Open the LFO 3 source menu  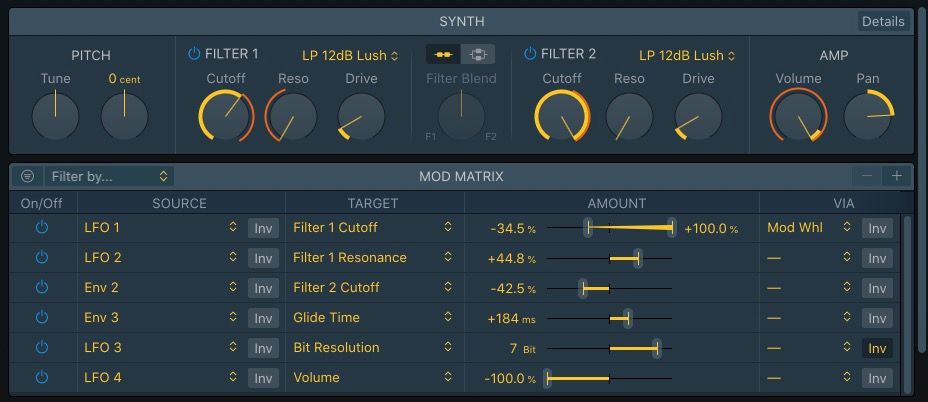160,348
